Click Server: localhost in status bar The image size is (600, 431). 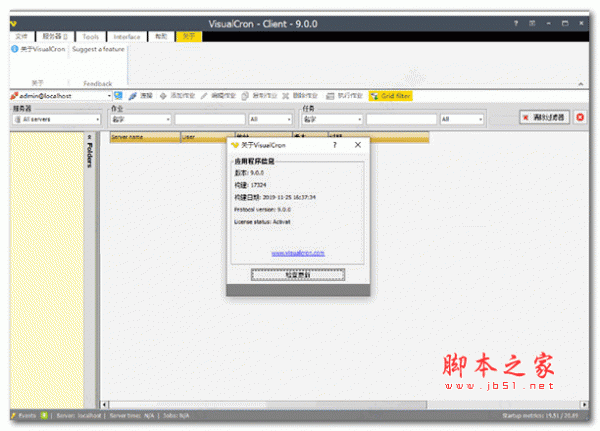[78, 416]
